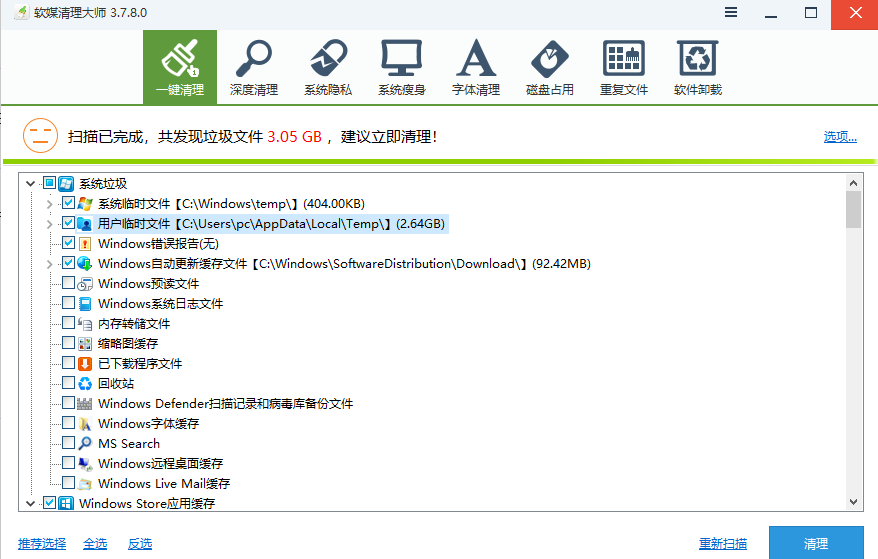Click the Windows远程桌面缓存 icon
This screenshot has width=878, height=559.
click(85, 463)
